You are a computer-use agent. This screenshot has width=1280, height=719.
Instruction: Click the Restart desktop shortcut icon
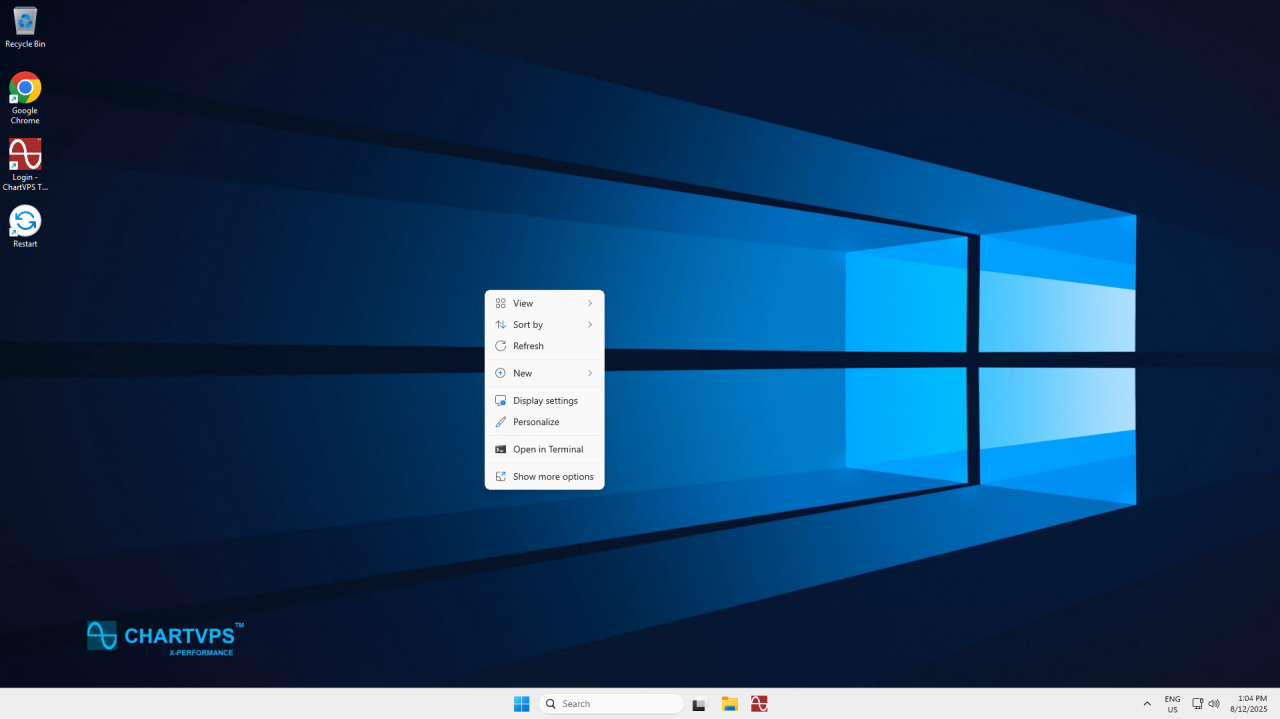pos(25,222)
